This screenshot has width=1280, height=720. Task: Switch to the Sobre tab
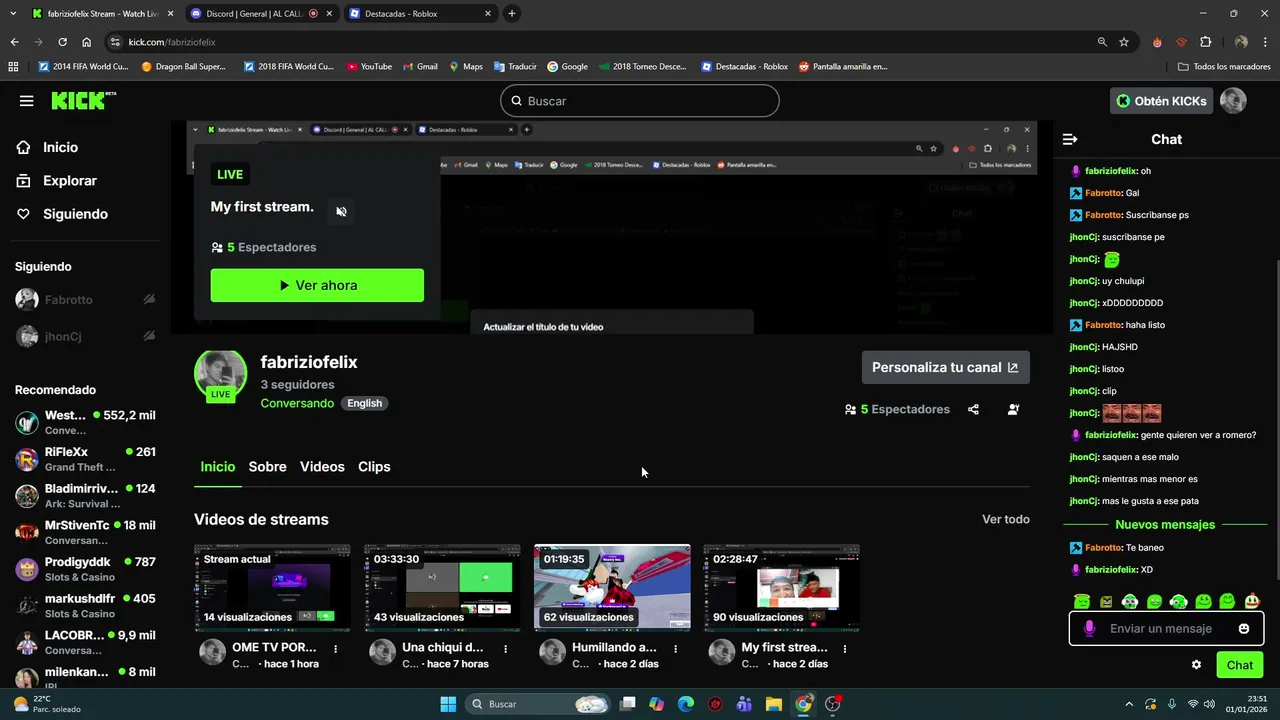(267, 467)
